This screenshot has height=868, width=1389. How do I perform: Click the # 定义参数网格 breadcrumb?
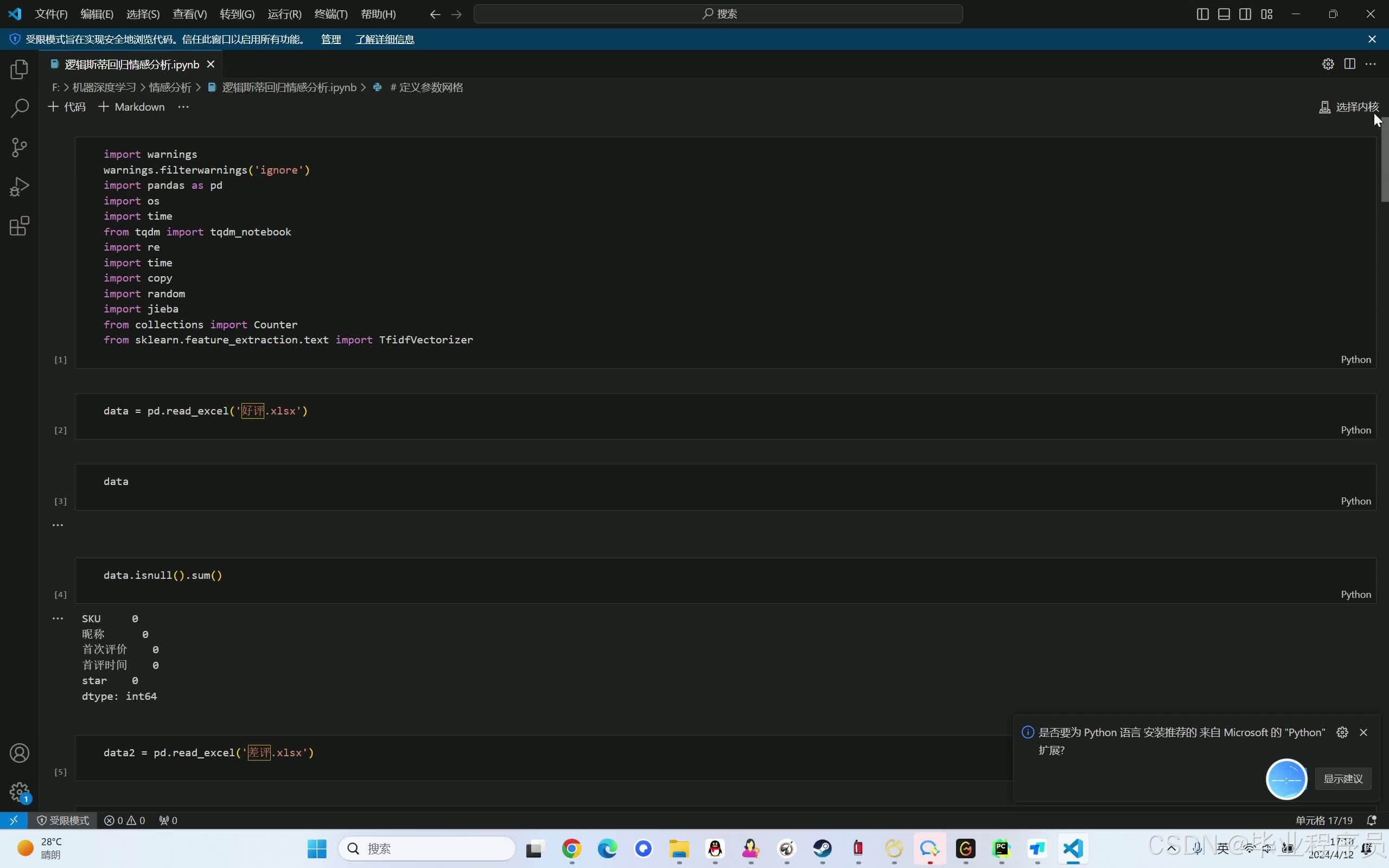click(x=426, y=87)
